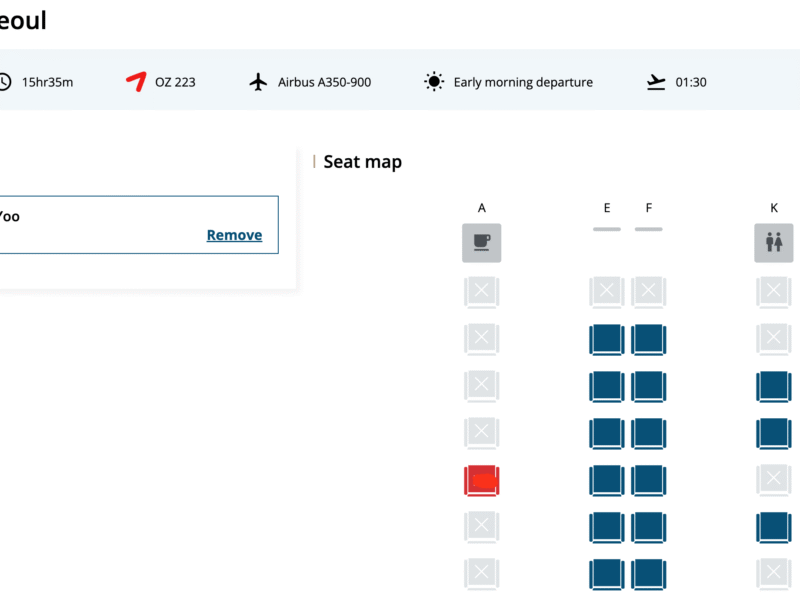This screenshot has height=600, width=800.
Task: Deselect the red selected seat in column A
Action: [x=482, y=481]
